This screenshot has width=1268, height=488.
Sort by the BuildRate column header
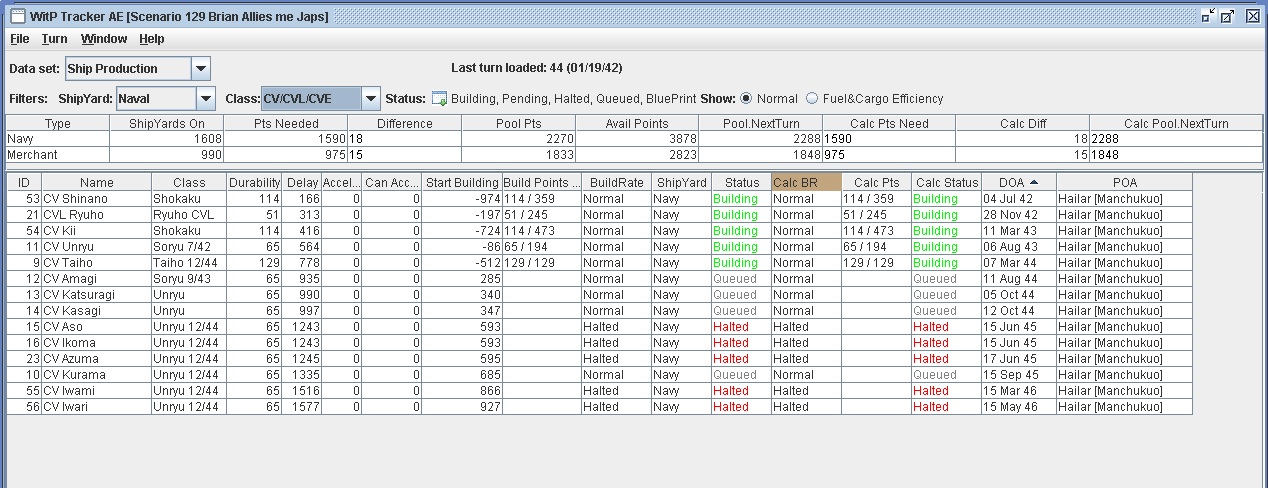(x=617, y=182)
